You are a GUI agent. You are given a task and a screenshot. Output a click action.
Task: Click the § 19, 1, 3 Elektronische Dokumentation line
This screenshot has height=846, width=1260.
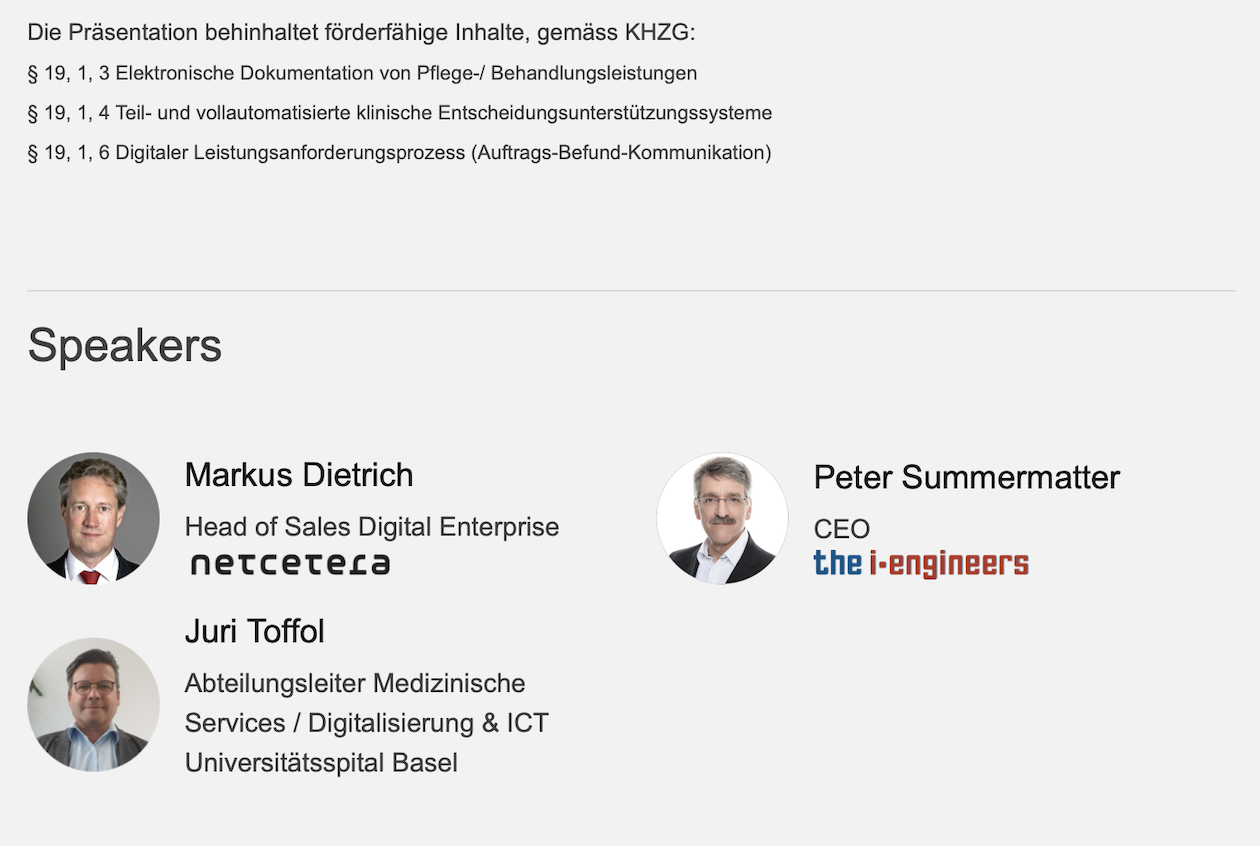[363, 73]
